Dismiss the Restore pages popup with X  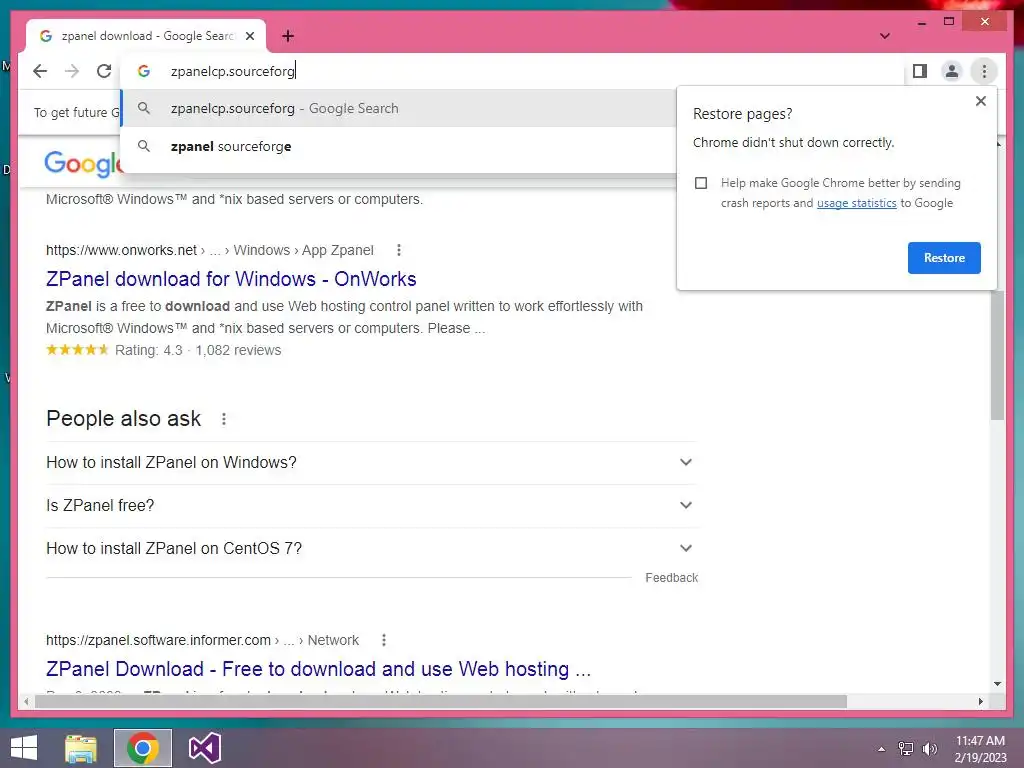click(x=980, y=101)
